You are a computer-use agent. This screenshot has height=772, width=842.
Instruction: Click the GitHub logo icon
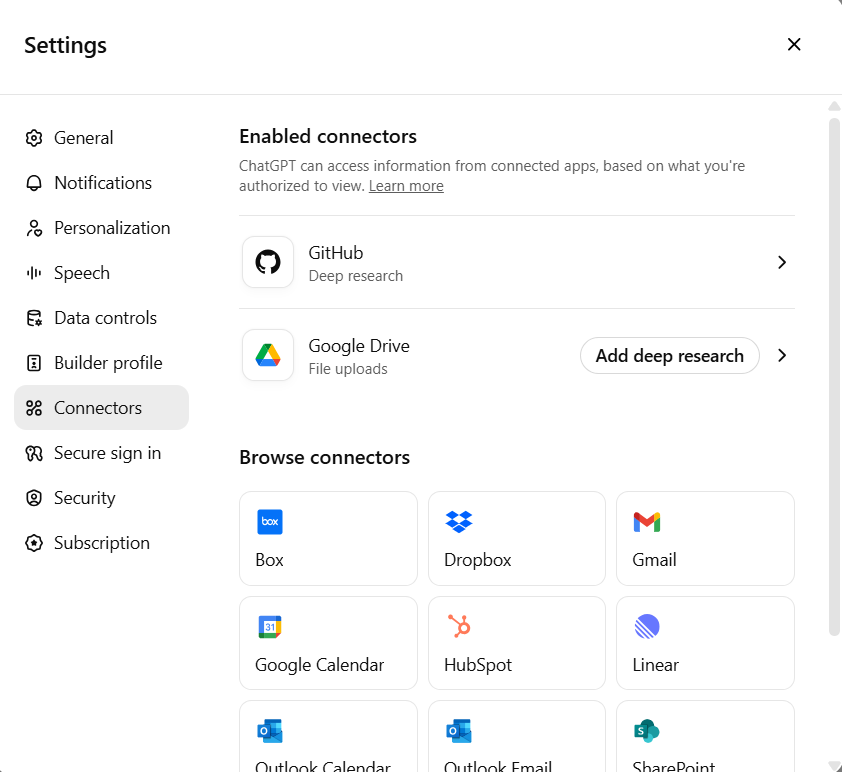click(x=268, y=263)
